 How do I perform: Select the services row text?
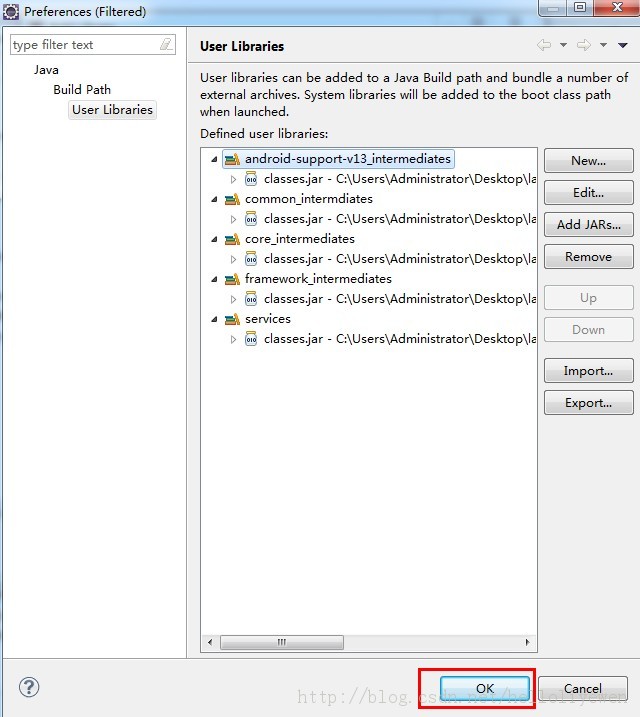point(268,319)
